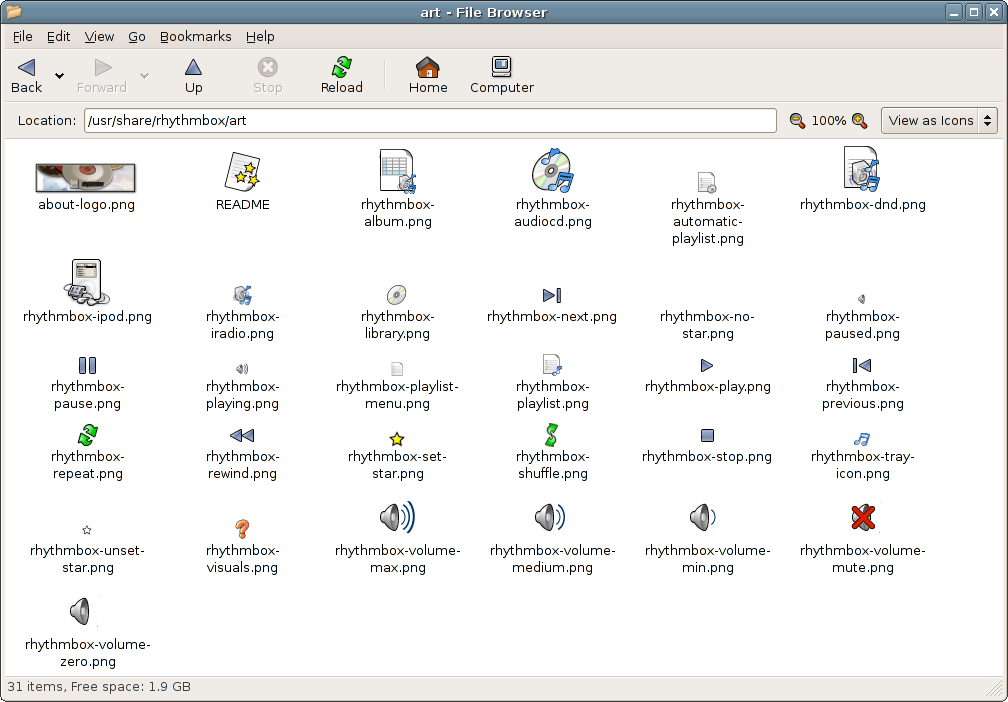Open the Go menu
This screenshot has height=702, width=1008.
(x=137, y=37)
